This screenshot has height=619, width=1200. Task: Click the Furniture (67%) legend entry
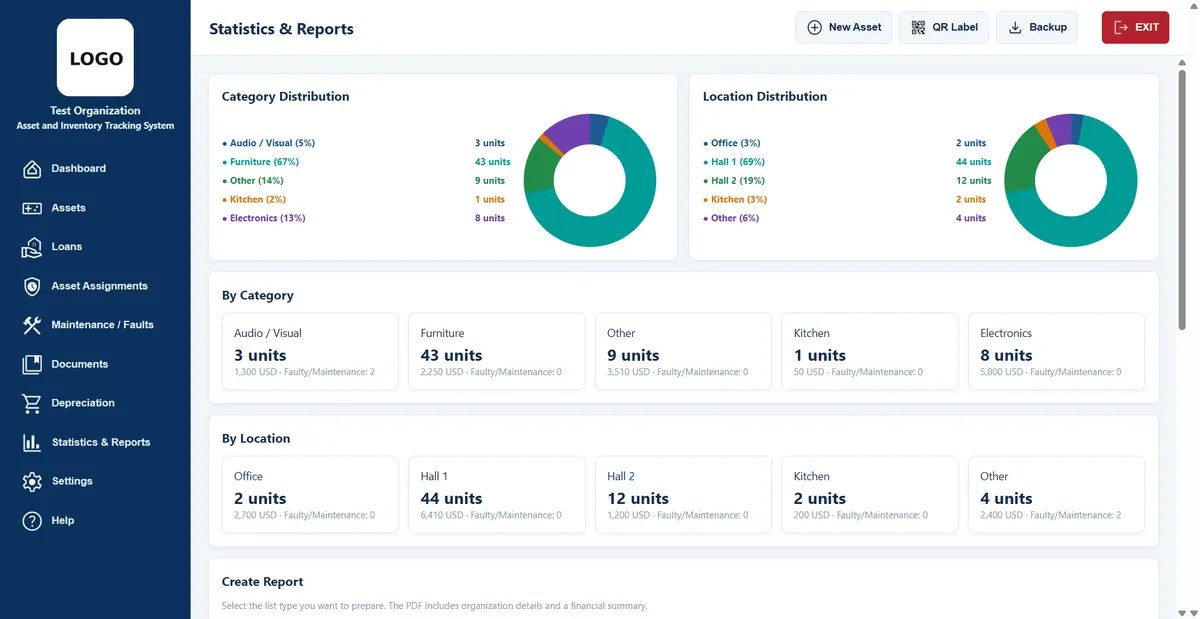[260, 162]
